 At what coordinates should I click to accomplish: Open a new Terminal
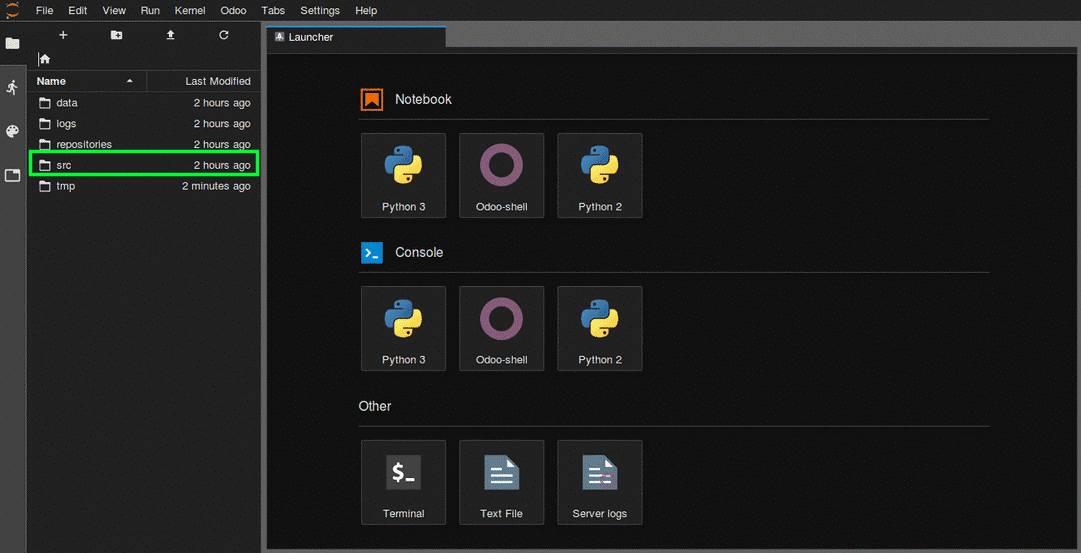pos(403,482)
